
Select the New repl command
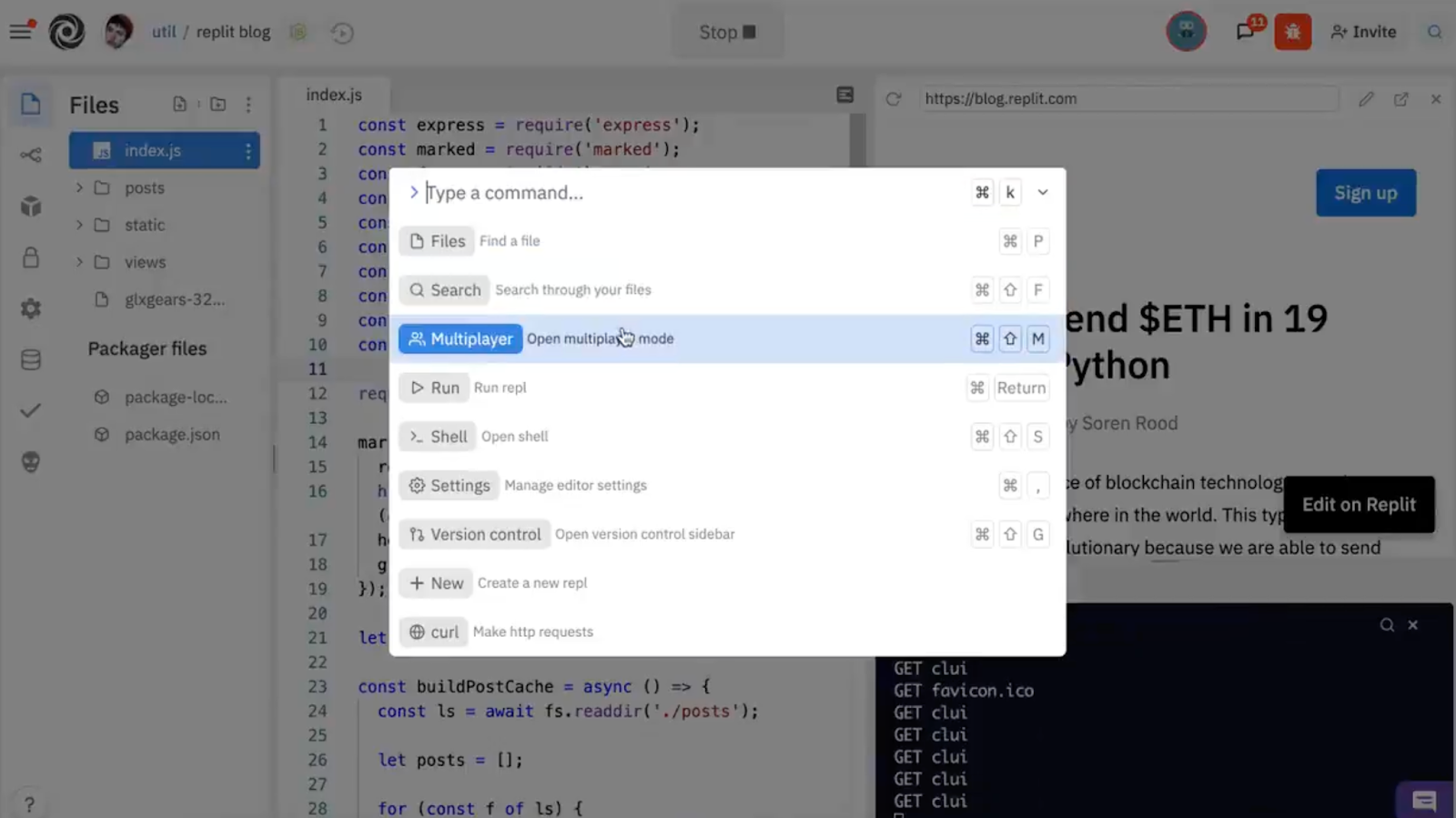(727, 583)
